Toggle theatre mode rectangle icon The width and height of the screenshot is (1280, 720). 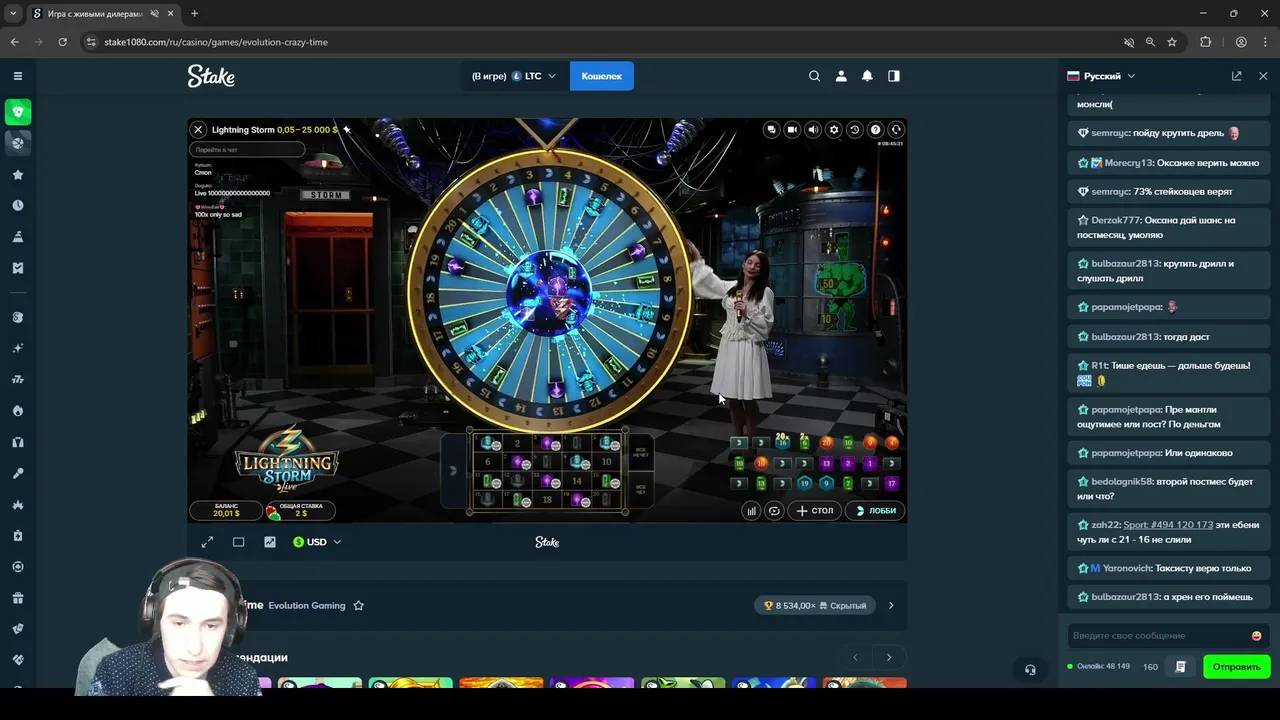pos(238,542)
